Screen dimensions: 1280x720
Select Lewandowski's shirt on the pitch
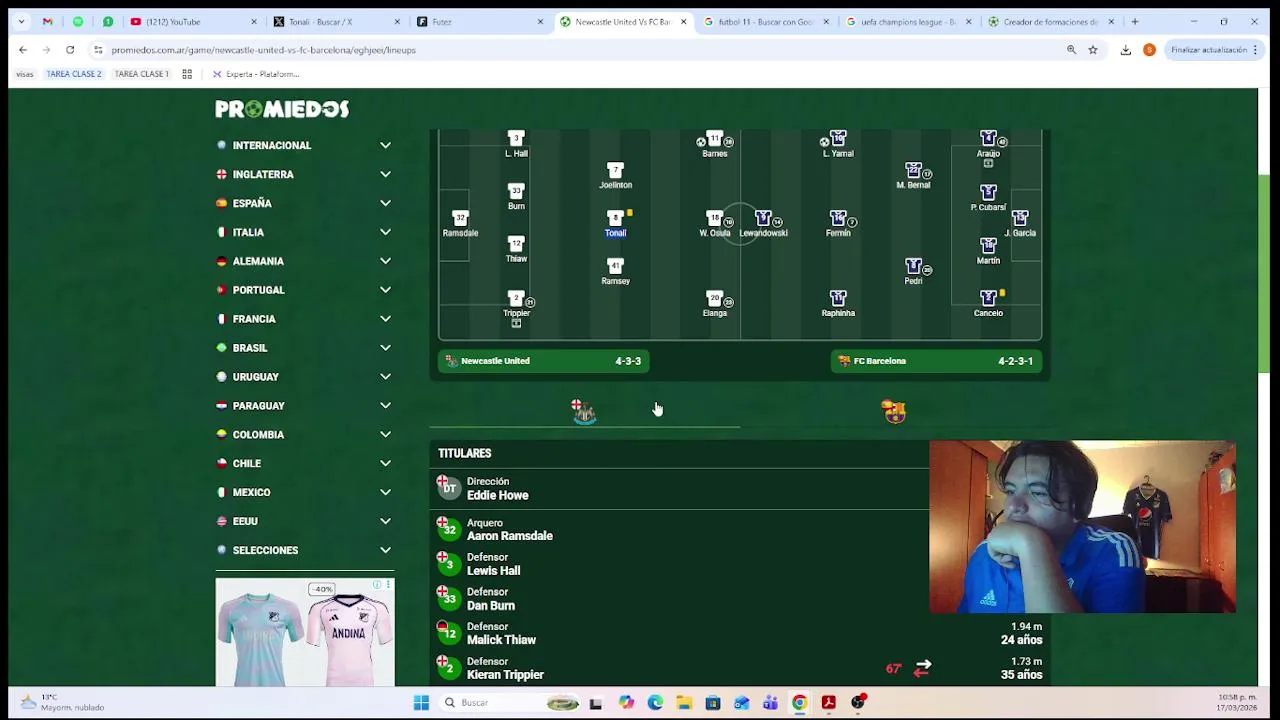(763, 218)
